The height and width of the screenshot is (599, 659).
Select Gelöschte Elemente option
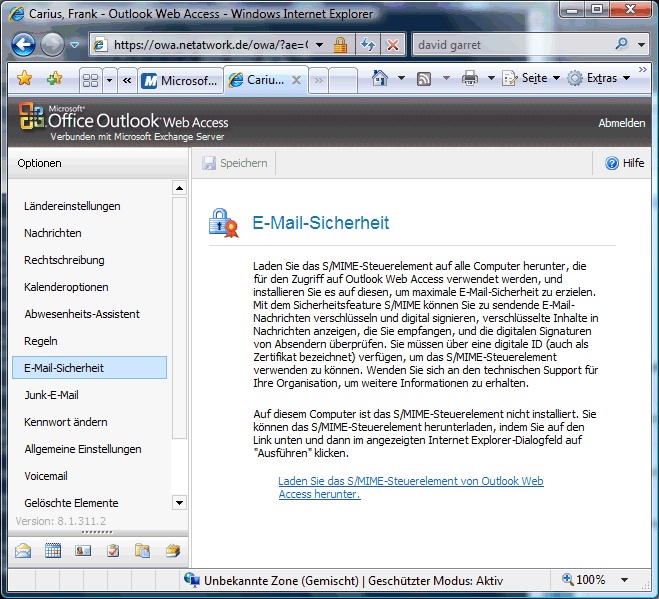click(71, 503)
